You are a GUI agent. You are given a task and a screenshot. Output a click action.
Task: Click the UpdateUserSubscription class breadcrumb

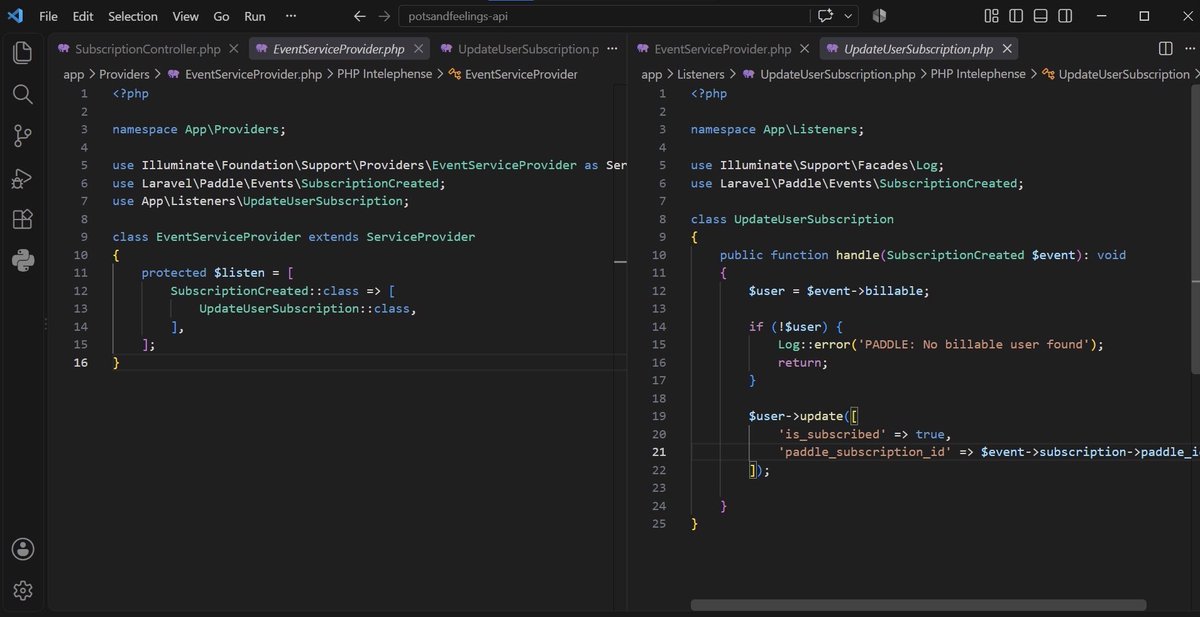(x=1116, y=74)
